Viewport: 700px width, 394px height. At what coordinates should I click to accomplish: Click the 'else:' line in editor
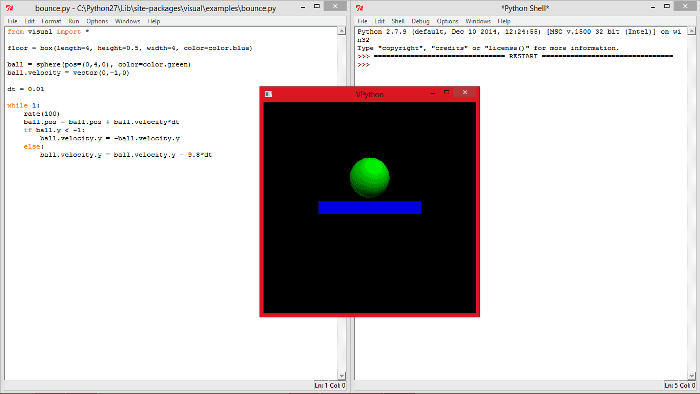point(33,146)
